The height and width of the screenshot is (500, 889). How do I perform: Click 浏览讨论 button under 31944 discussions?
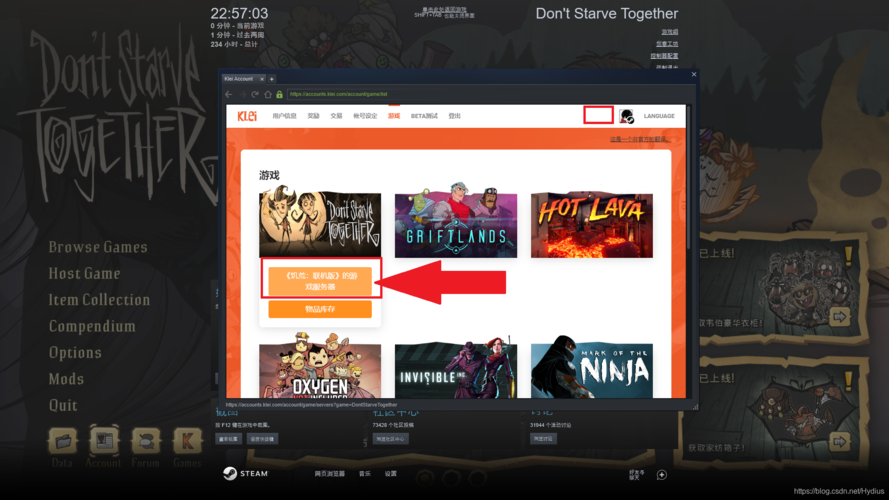coord(543,439)
